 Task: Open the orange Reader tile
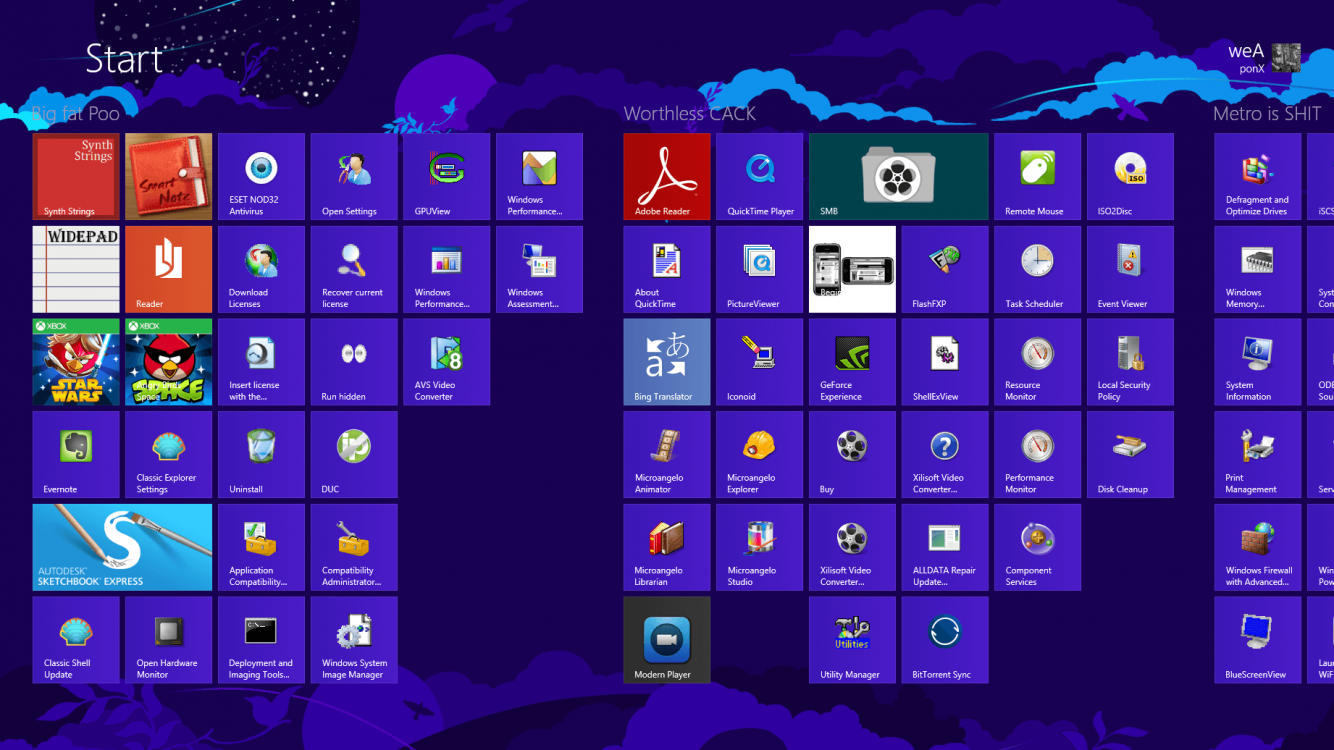[168, 269]
